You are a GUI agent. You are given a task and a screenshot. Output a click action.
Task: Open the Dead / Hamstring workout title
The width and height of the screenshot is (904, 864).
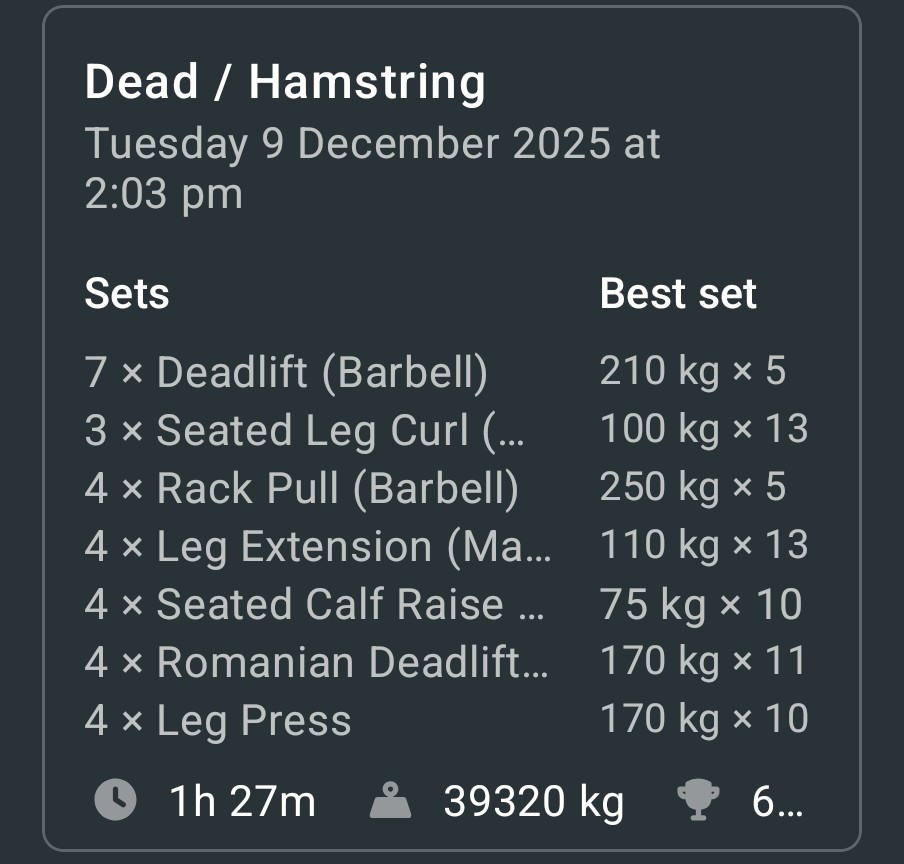[285, 82]
